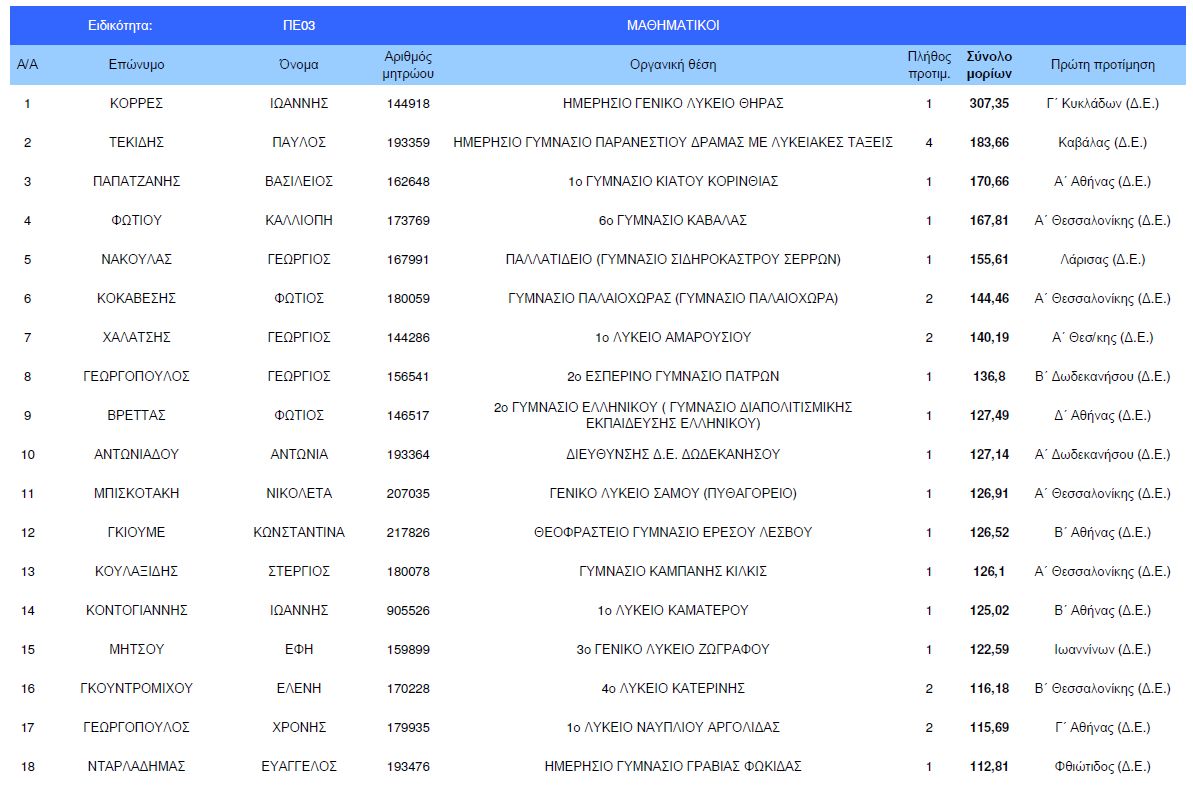This screenshot has height=789, width=1193.
Task: Click score value 136,8
Action: tap(989, 377)
